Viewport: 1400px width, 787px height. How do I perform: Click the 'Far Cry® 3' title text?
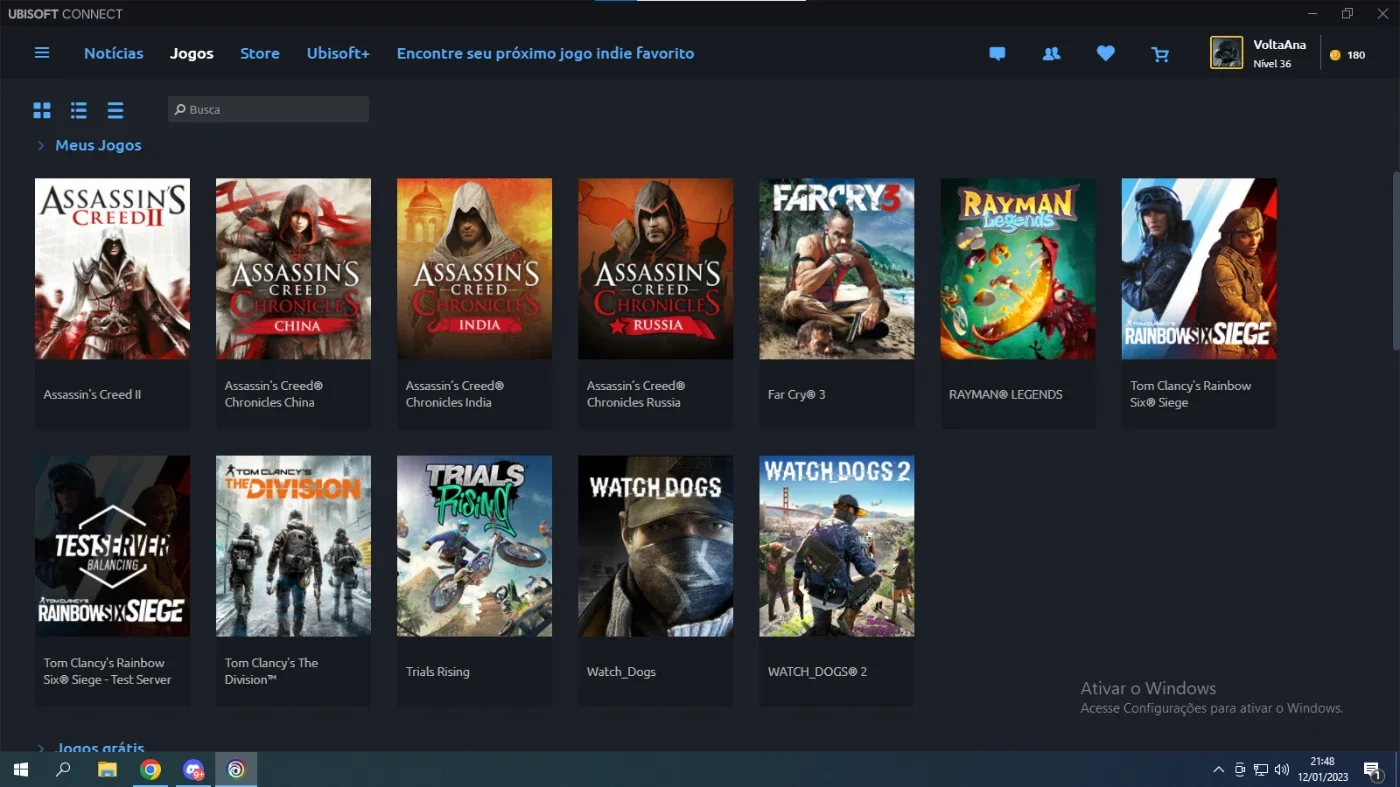797,394
